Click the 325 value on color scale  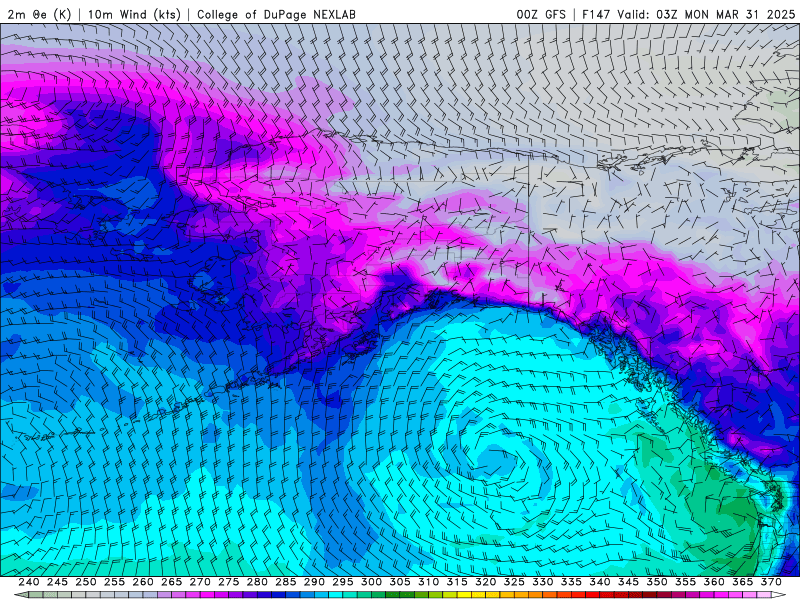514,582
